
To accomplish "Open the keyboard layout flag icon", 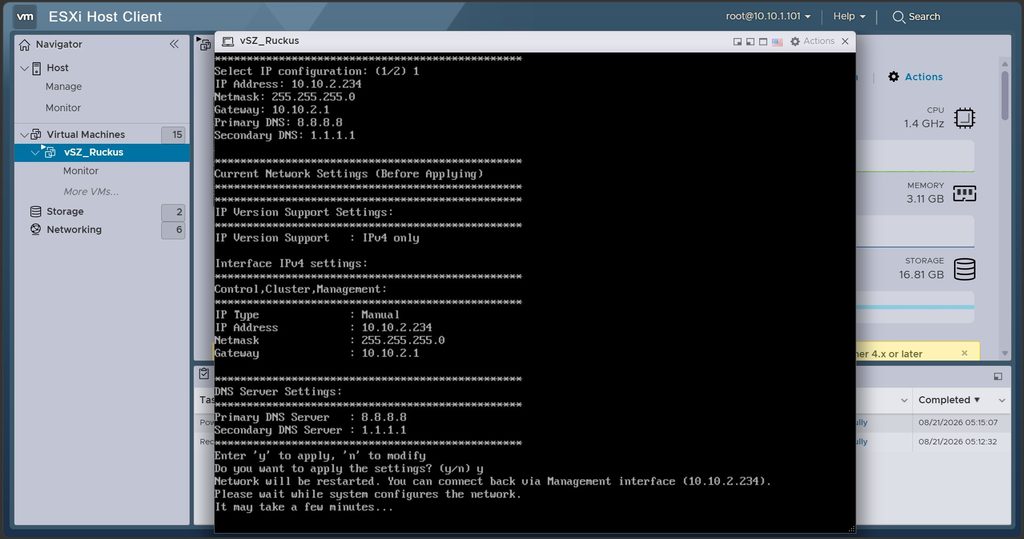I will tap(777, 42).
